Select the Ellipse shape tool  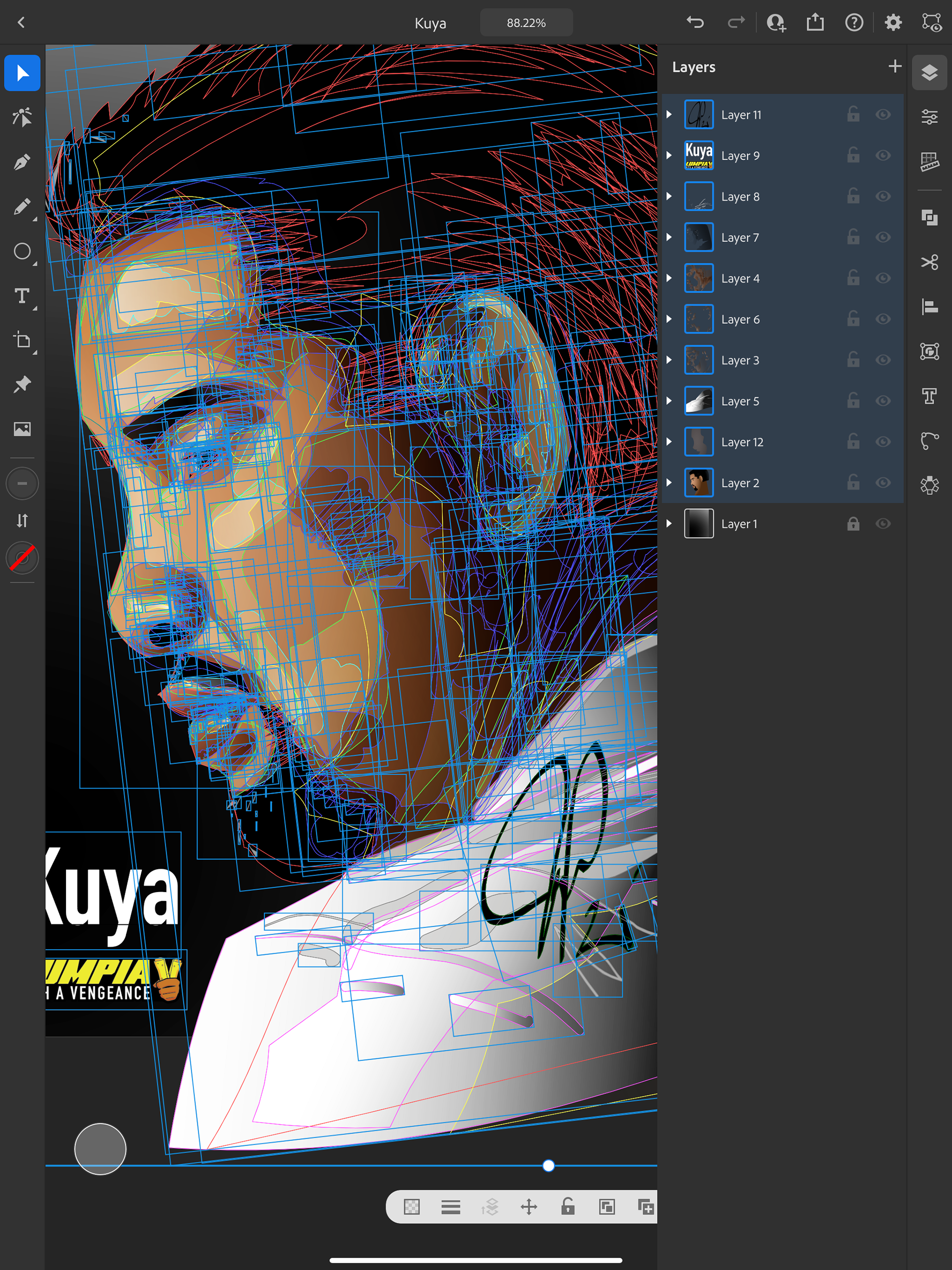click(22, 251)
